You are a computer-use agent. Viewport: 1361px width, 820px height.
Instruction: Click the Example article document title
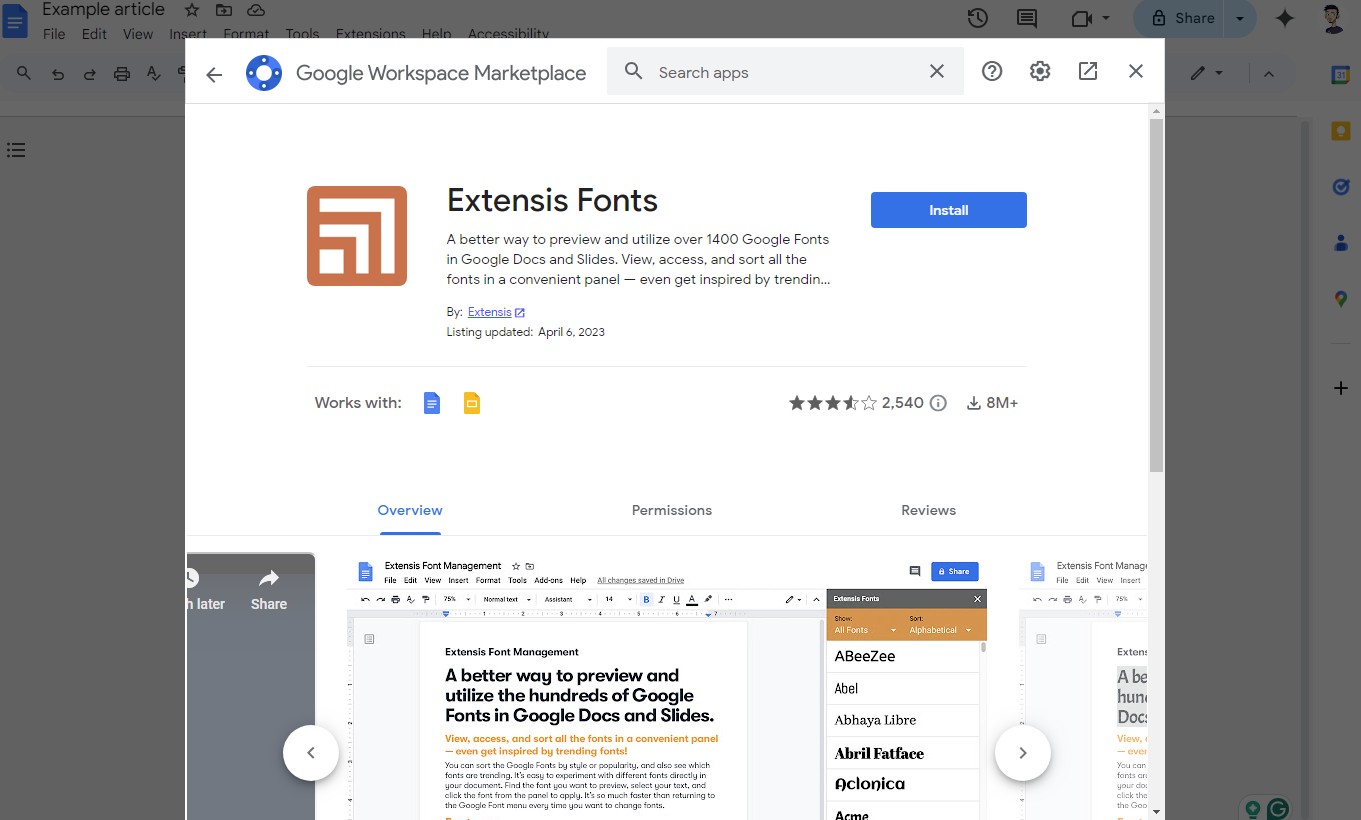pos(103,10)
